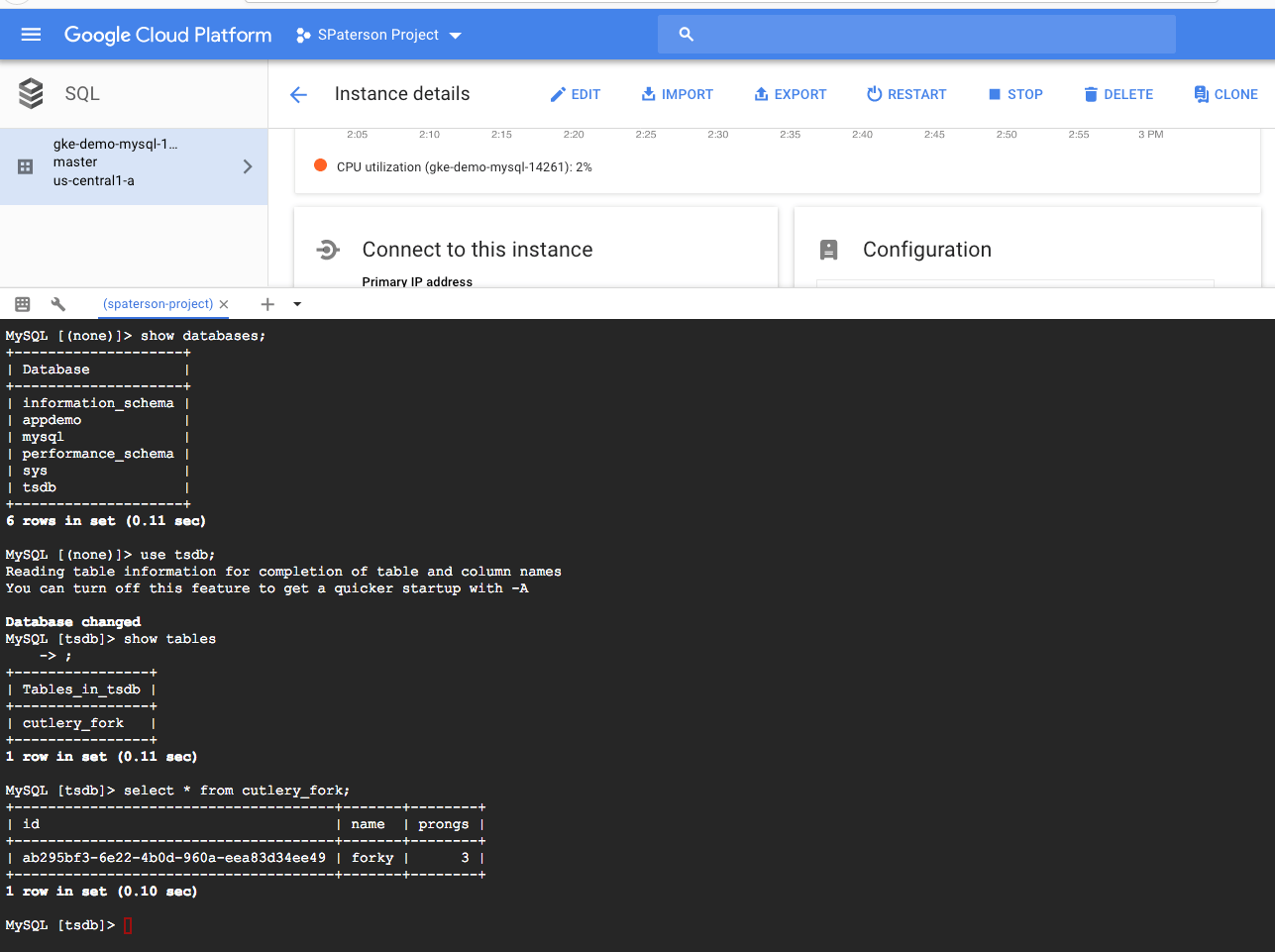Click the back arrow on Instance details

[298, 94]
